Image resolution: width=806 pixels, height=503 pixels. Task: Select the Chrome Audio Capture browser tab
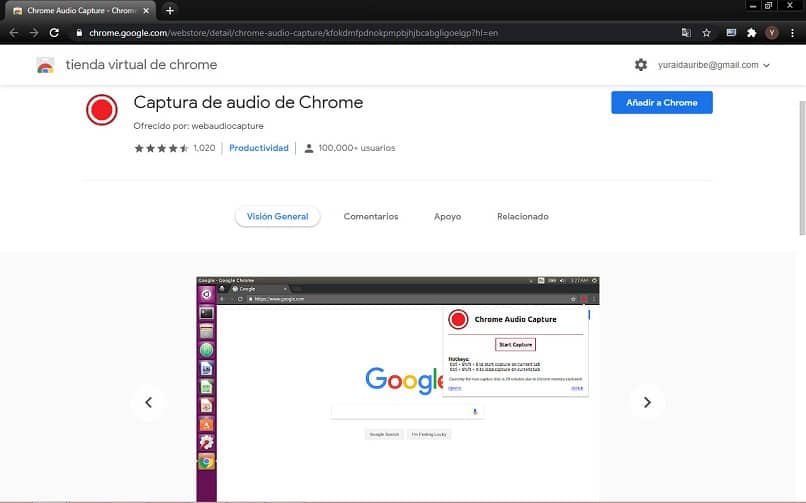[81, 10]
